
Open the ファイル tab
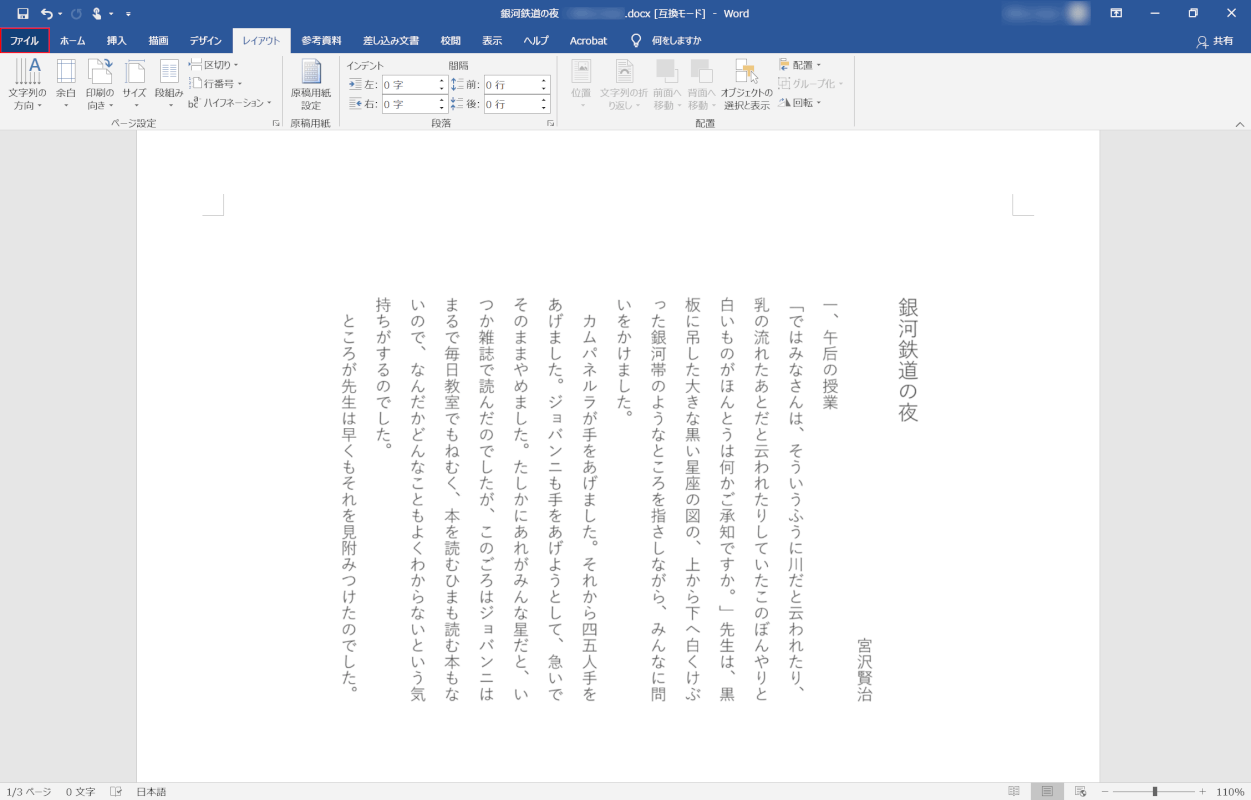24,41
